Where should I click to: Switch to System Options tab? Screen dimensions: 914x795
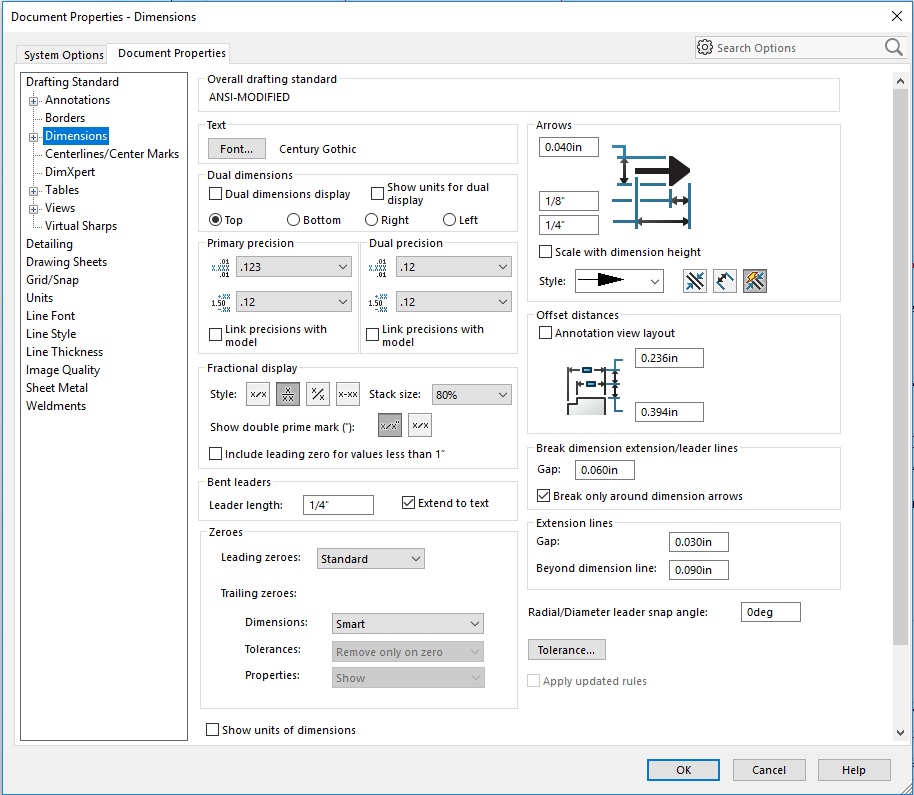pyautogui.click(x=64, y=55)
